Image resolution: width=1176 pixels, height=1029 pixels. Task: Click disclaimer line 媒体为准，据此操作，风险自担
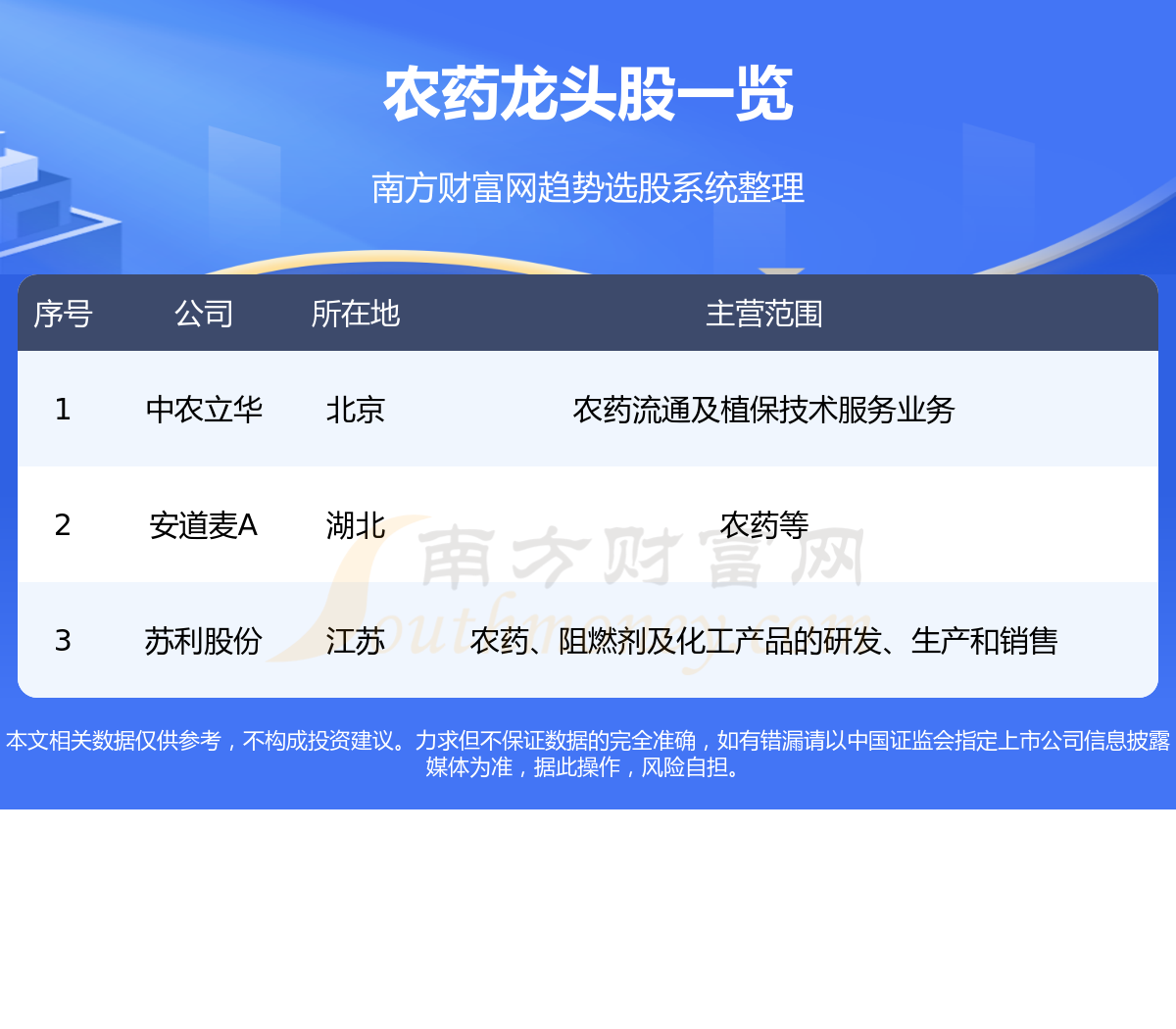click(x=588, y=767)
